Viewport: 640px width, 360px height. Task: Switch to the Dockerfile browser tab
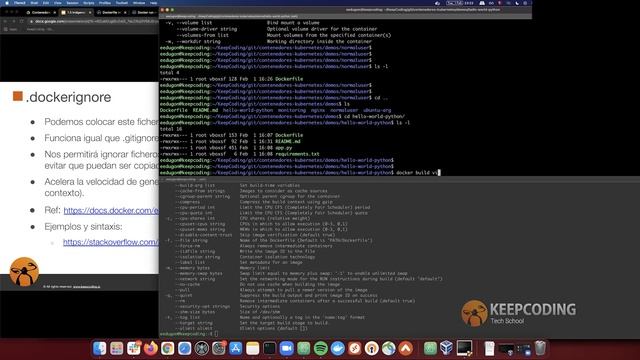coord(111,13)
